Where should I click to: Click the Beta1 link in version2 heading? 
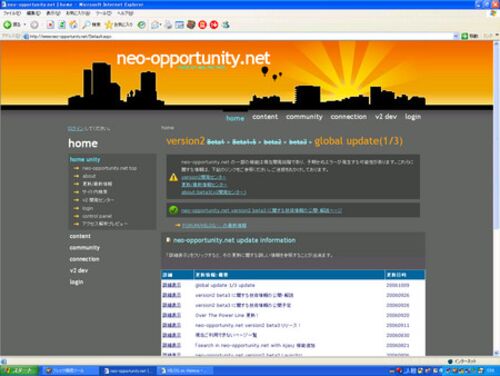point(216,142)
